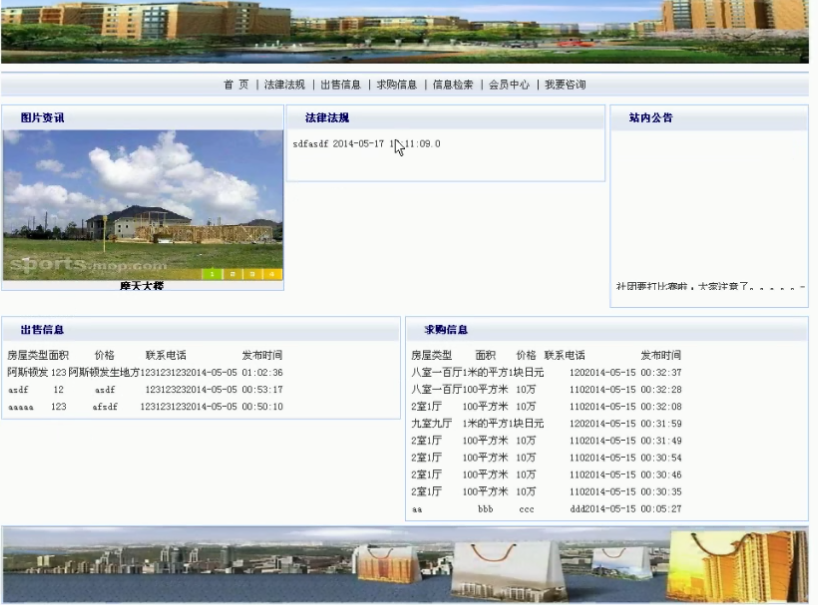Click the 求购信息 panel heading
Image resolution: width=818 pixels, height=605 pixels.
click(446, 330)
